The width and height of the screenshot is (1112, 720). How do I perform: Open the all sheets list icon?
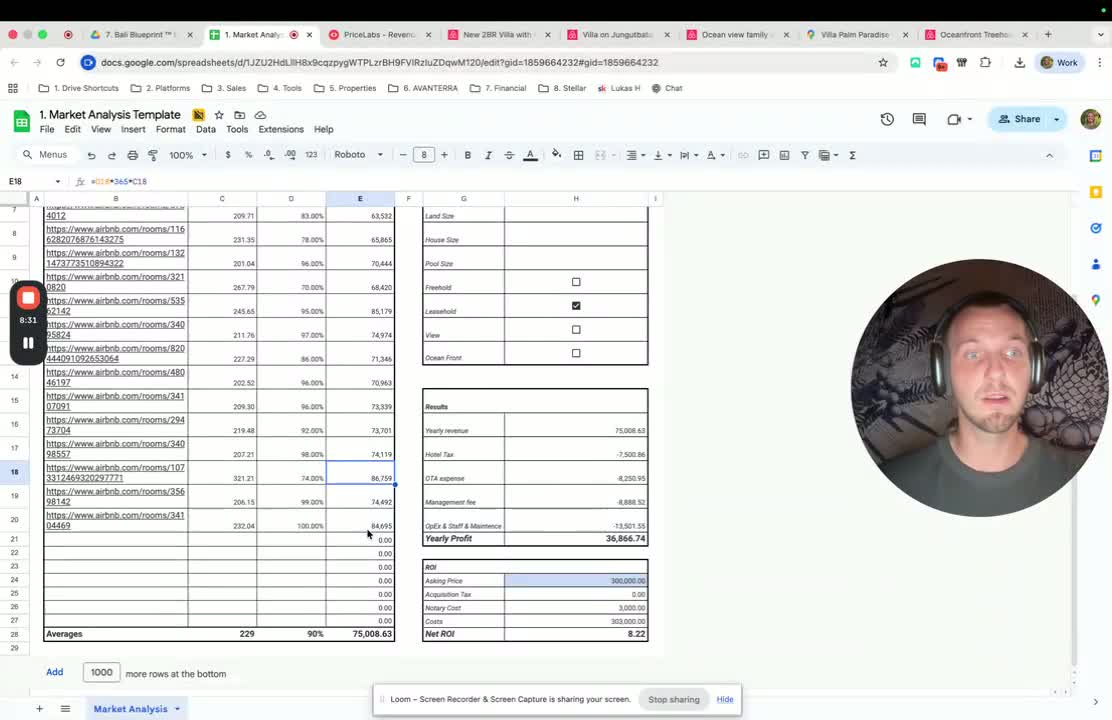click(x=65, y=709)
